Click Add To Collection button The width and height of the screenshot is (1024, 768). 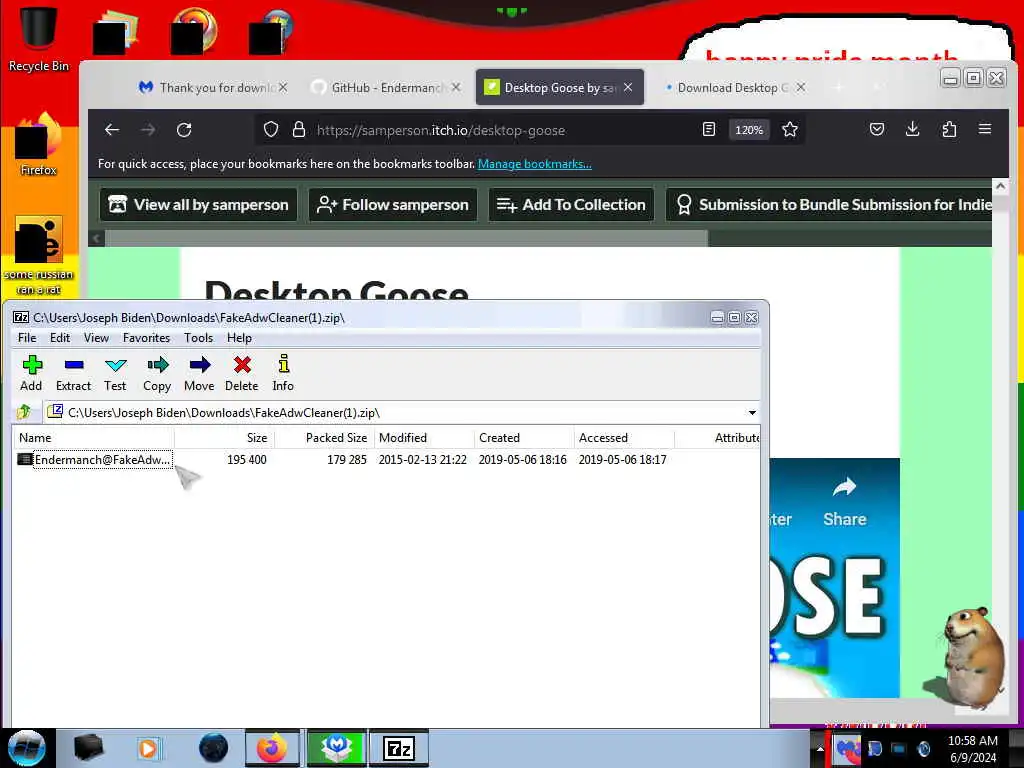pos(571,205)
